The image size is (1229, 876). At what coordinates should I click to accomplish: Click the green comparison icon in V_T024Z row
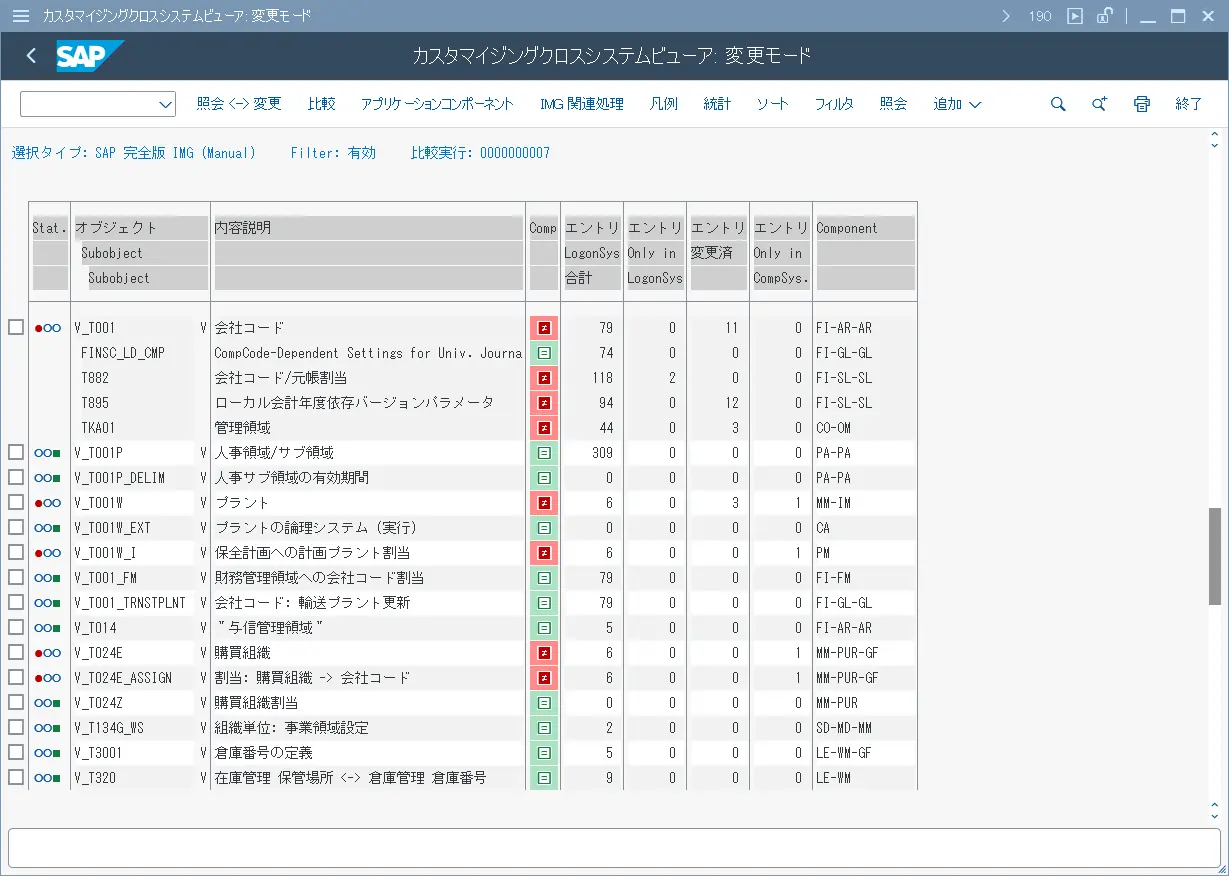[544, 703]
